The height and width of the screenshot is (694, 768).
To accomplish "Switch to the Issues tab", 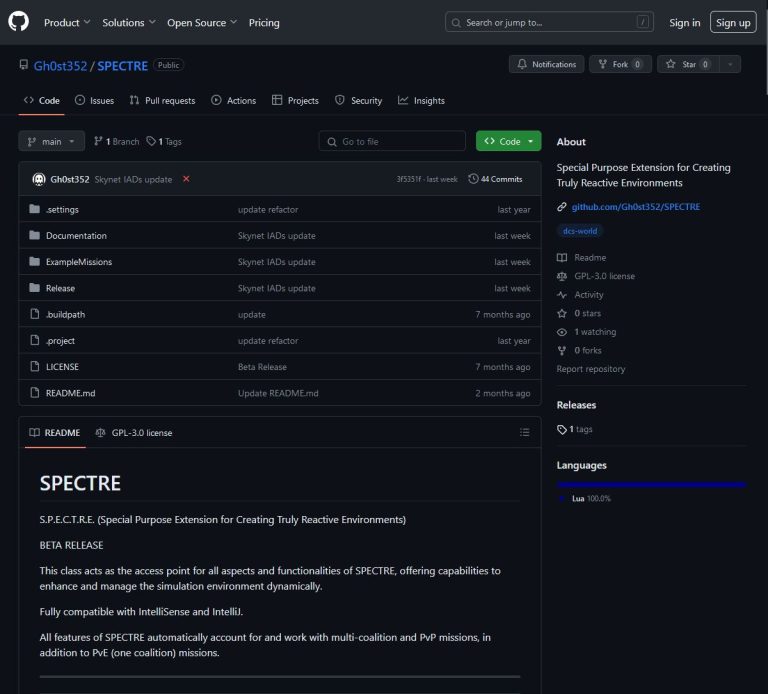I will (x=94, y=100).
